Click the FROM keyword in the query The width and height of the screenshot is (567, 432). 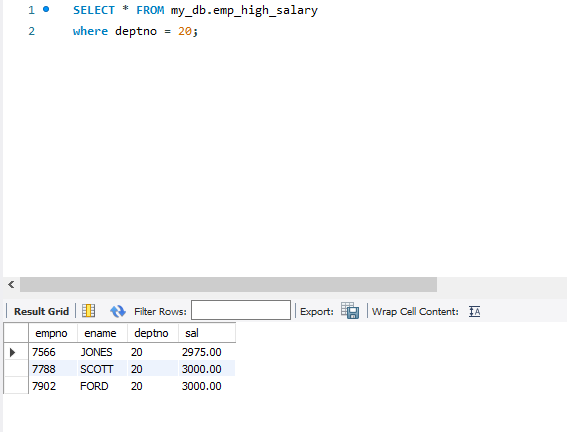coord(150,10)
